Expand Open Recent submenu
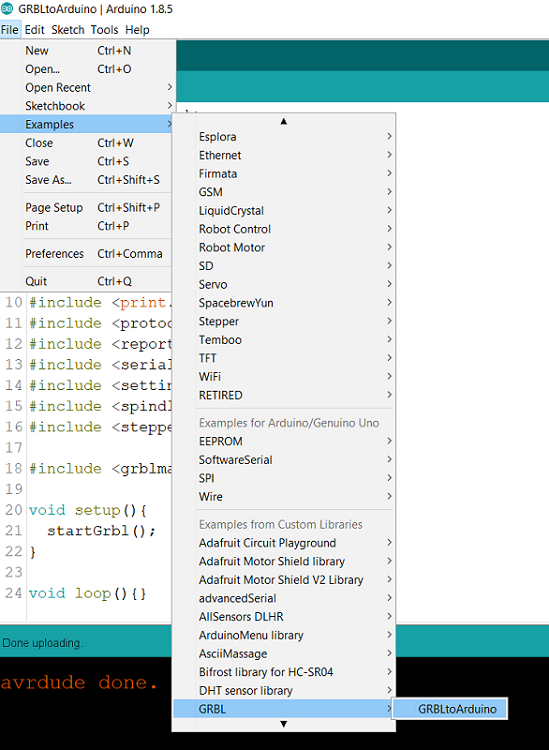549x750 pixels. pos(86,88)
